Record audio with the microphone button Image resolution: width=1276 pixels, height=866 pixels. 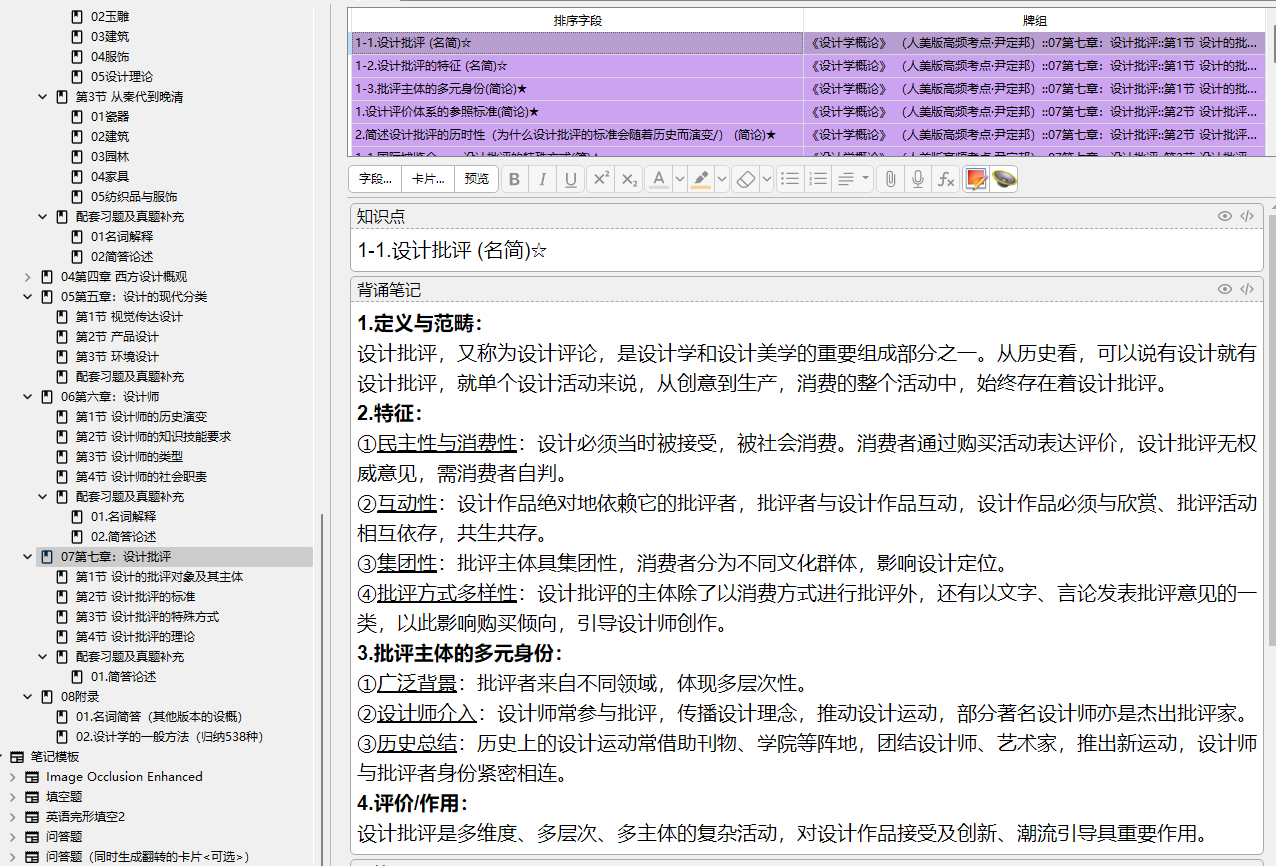[918, 179]
